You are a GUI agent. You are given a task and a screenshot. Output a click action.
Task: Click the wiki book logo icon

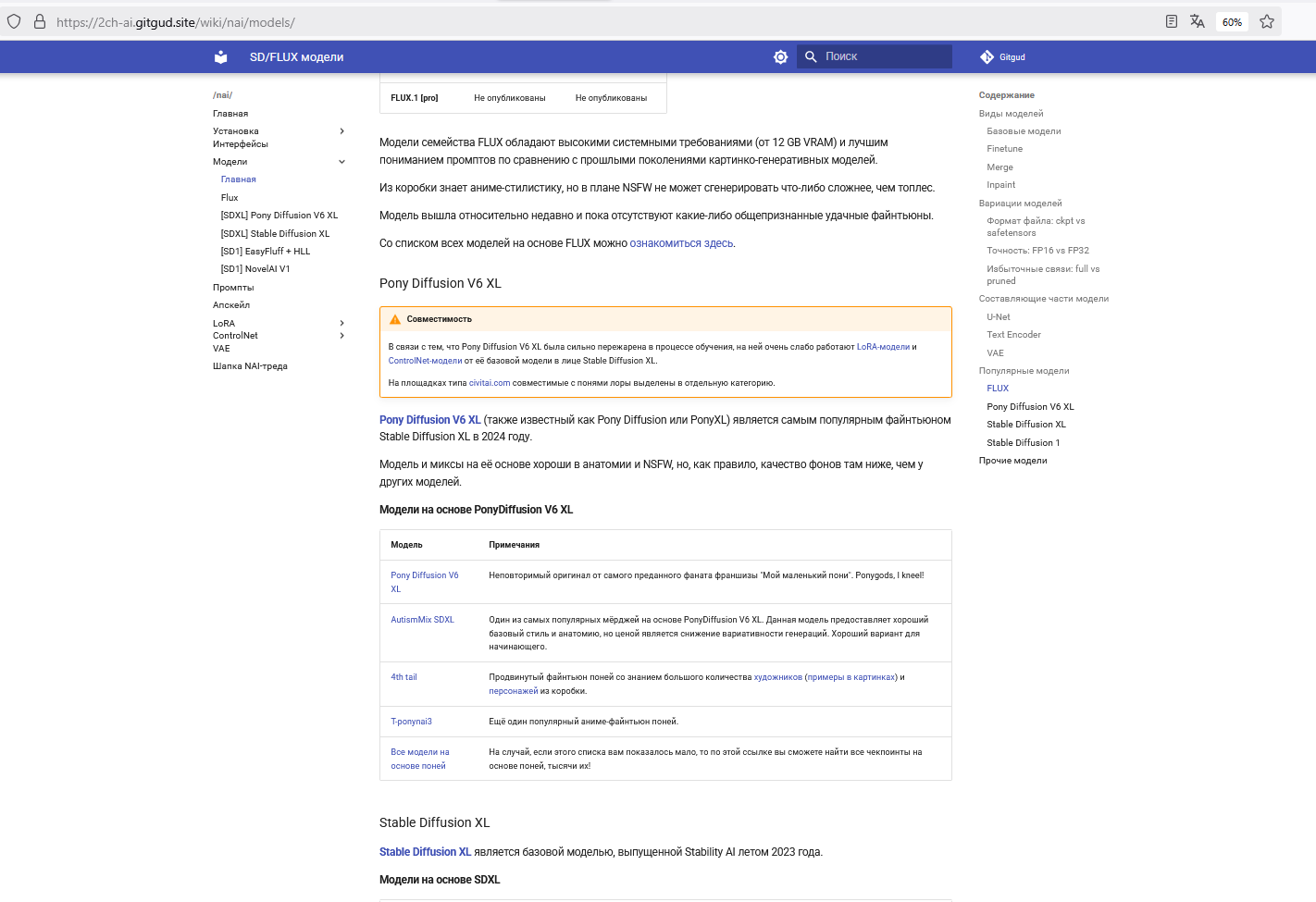pos(220,57)
